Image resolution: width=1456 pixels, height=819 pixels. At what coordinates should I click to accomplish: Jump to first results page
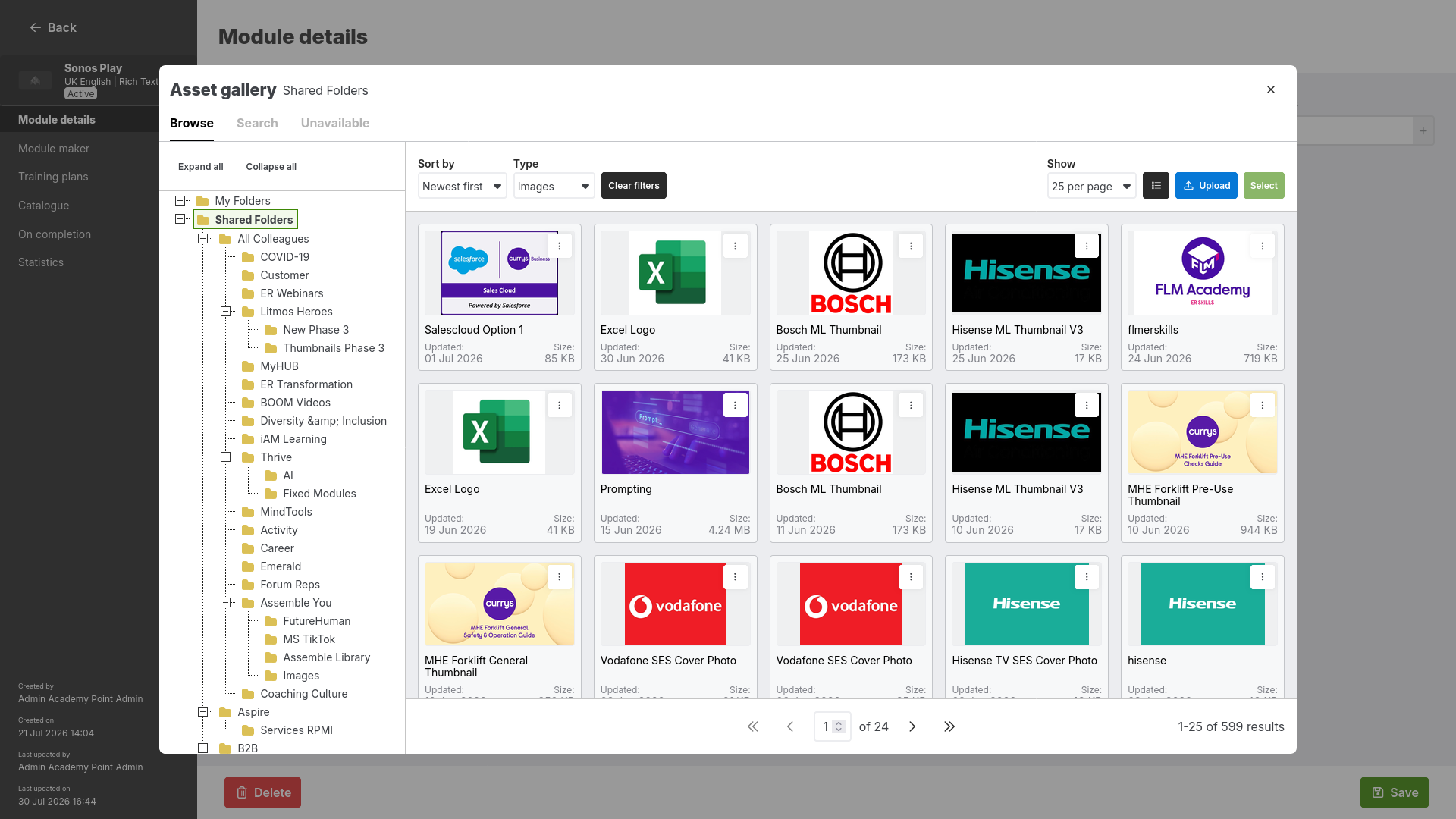coord(753,726)
